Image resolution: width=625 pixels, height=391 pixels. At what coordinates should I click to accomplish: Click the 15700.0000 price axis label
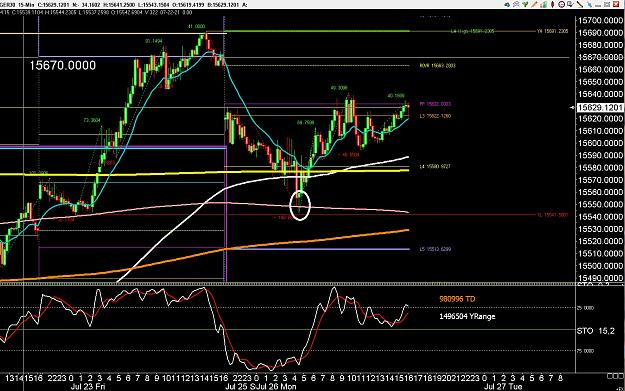point(600,20)
